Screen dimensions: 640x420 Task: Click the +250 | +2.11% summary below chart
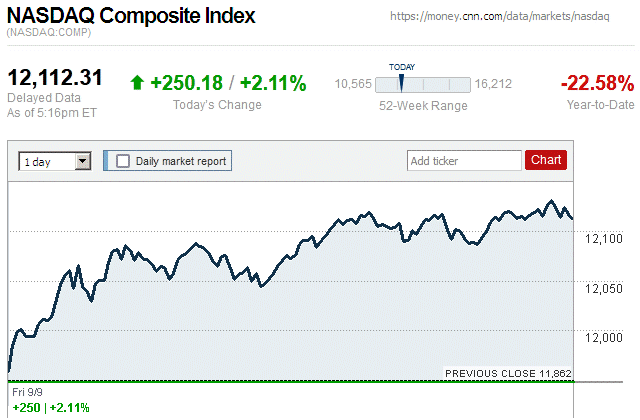[49, 407]
